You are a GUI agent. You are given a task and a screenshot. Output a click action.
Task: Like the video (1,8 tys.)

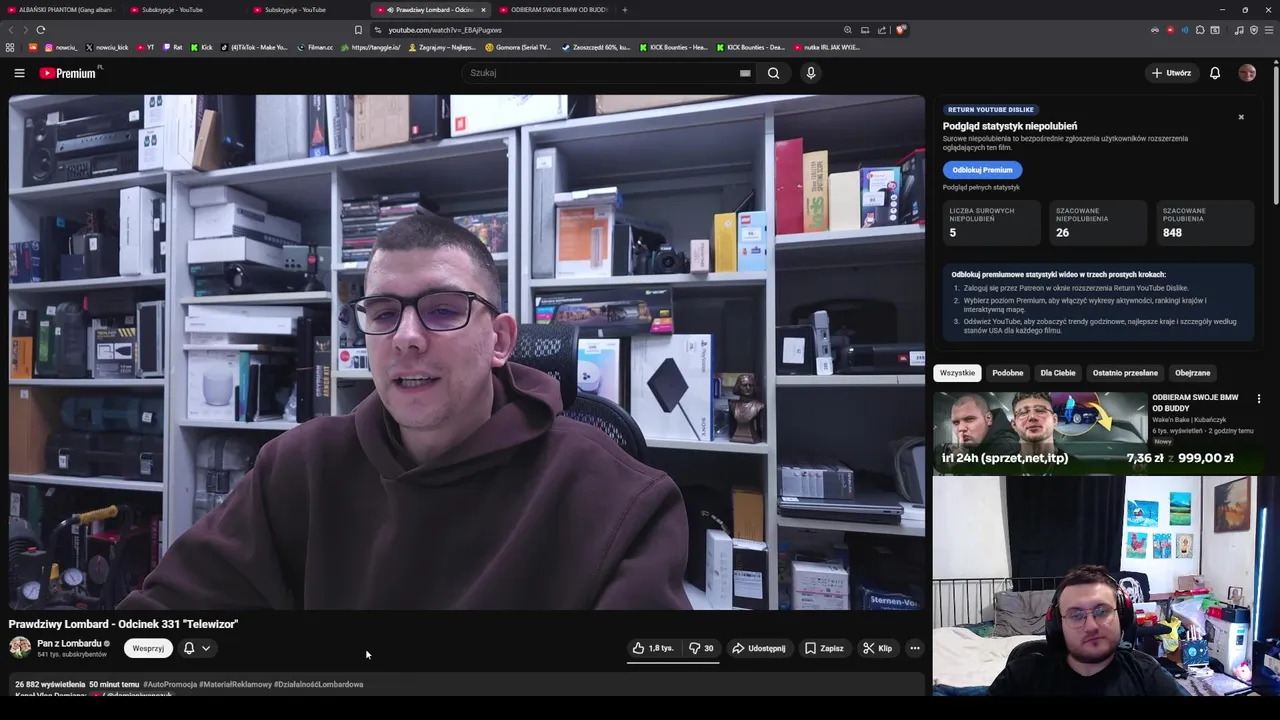tap(653, 648)
